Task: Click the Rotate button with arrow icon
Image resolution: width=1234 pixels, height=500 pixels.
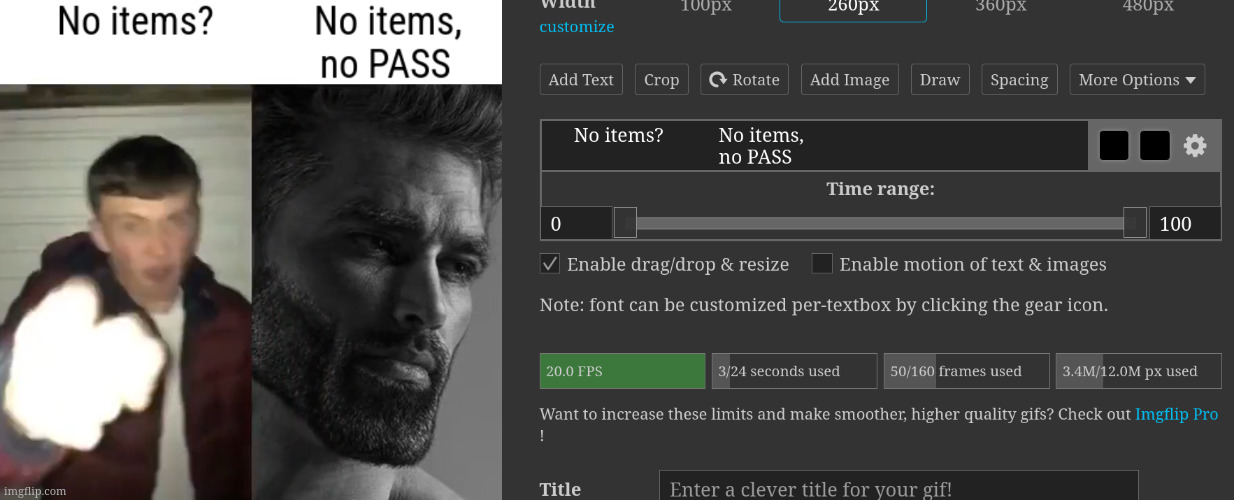Action: pyautogui.click(x=744, y=80)
